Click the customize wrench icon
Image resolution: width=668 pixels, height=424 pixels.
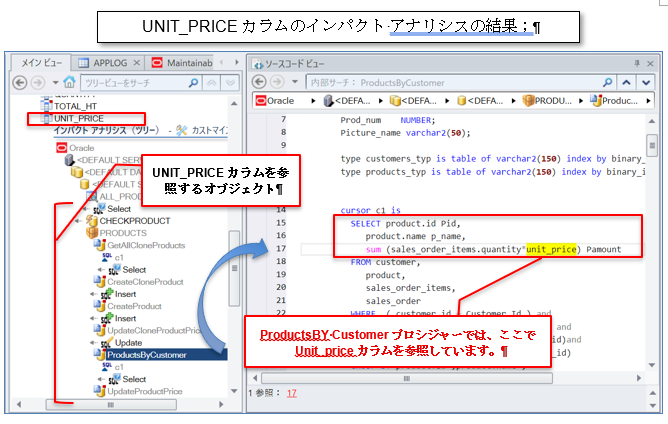pyautogui.click(x=181, y=130)
